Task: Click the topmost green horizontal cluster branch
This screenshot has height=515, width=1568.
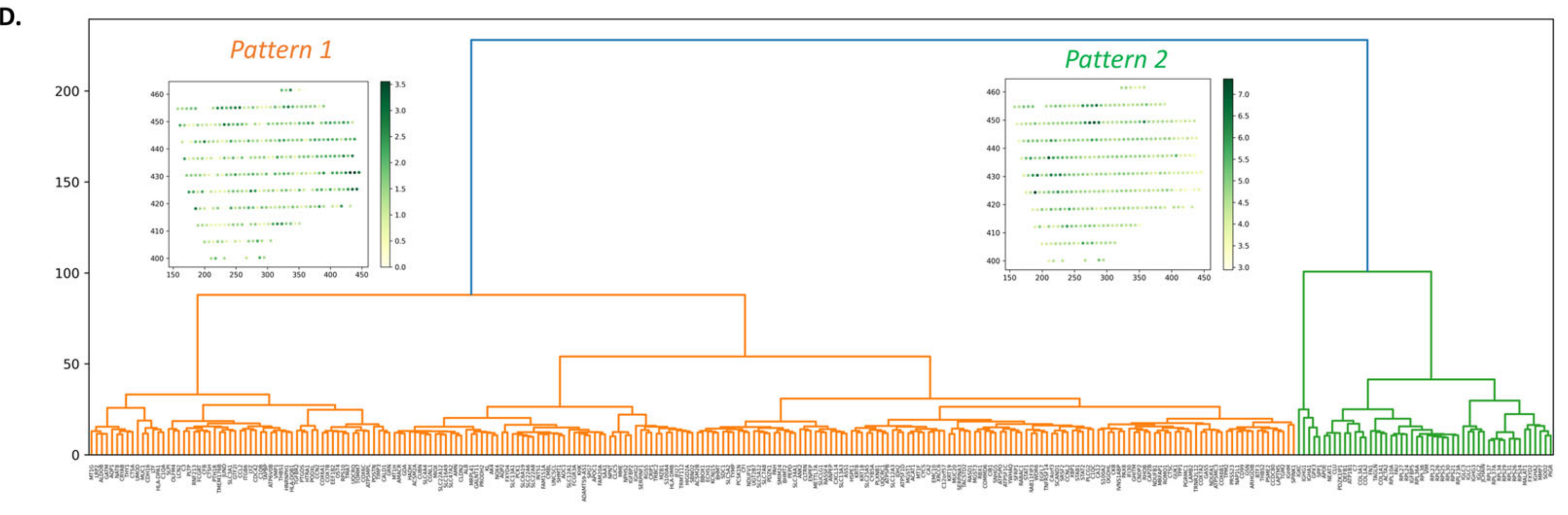Action: (x=1366, y=271)
